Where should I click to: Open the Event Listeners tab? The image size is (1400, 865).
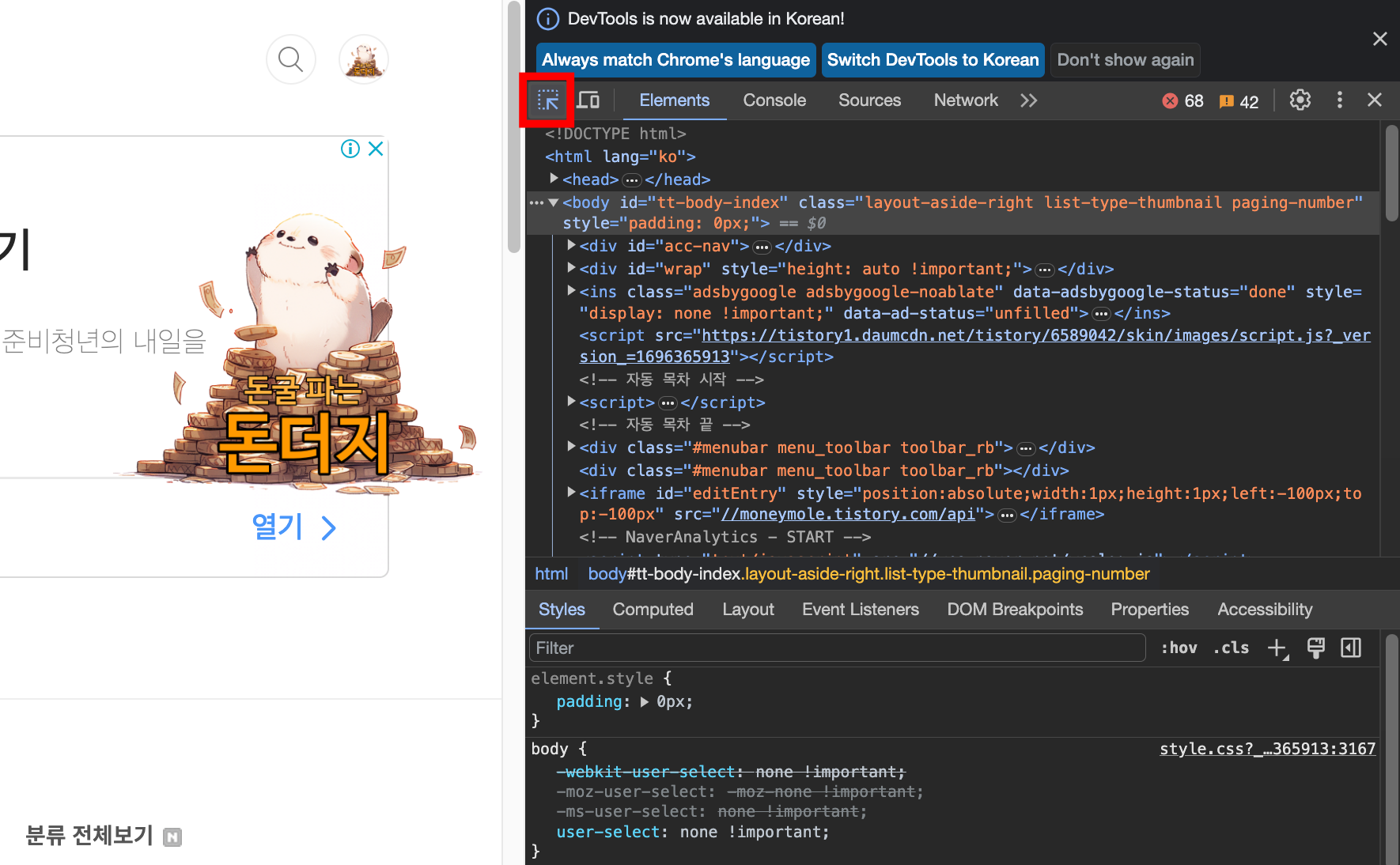click(860, 610)
